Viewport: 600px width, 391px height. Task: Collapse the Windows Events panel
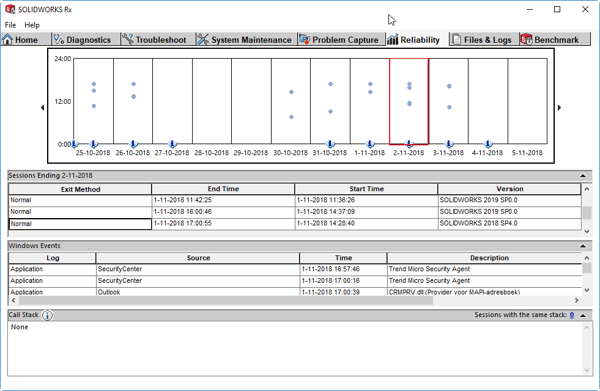click(583, 246)
